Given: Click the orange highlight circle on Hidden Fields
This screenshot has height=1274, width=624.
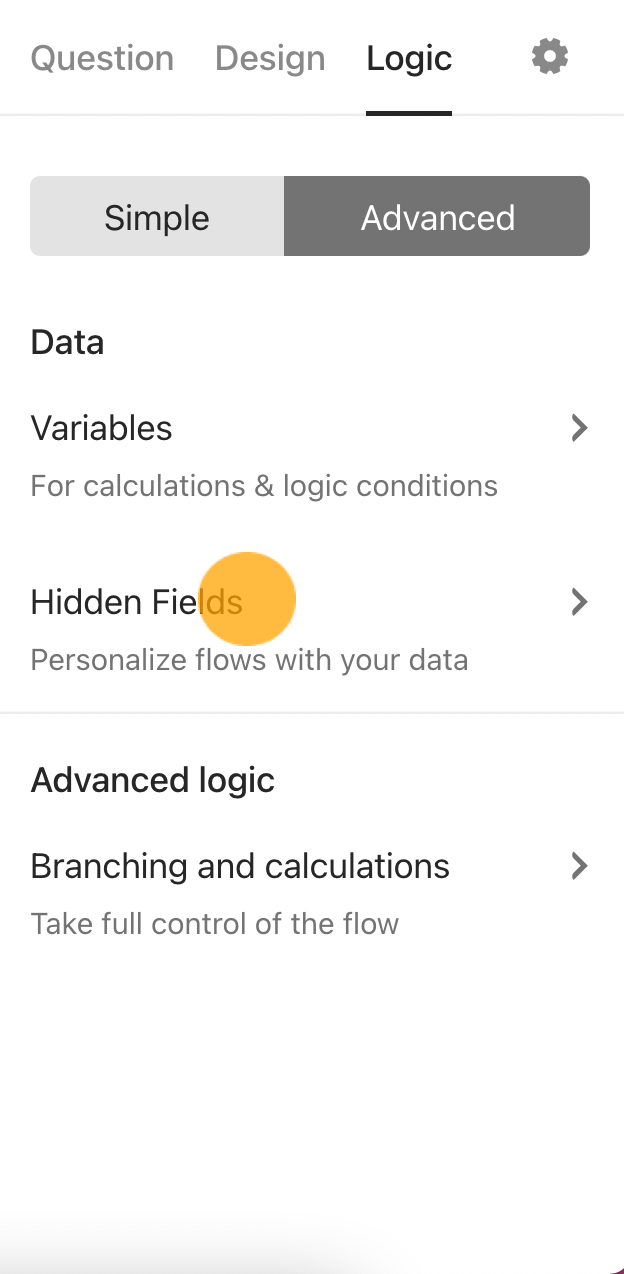Looking at the screenshot, I should (247, 599).
